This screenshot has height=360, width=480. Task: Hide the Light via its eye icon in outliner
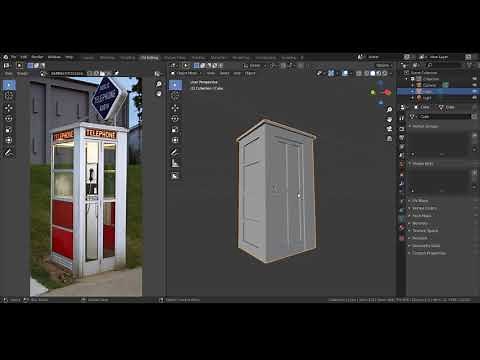[x=474, y=98]
